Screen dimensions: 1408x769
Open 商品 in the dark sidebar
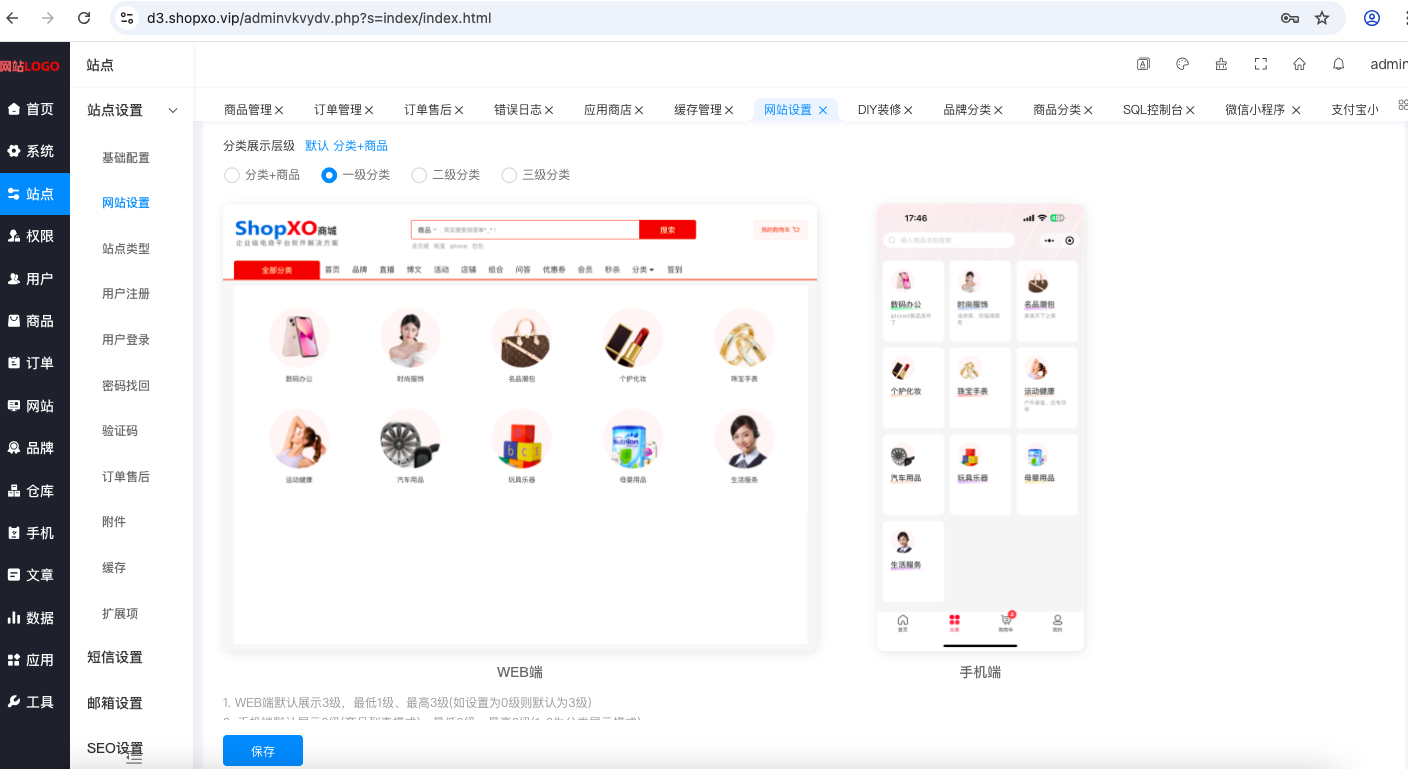click(35, 321)
